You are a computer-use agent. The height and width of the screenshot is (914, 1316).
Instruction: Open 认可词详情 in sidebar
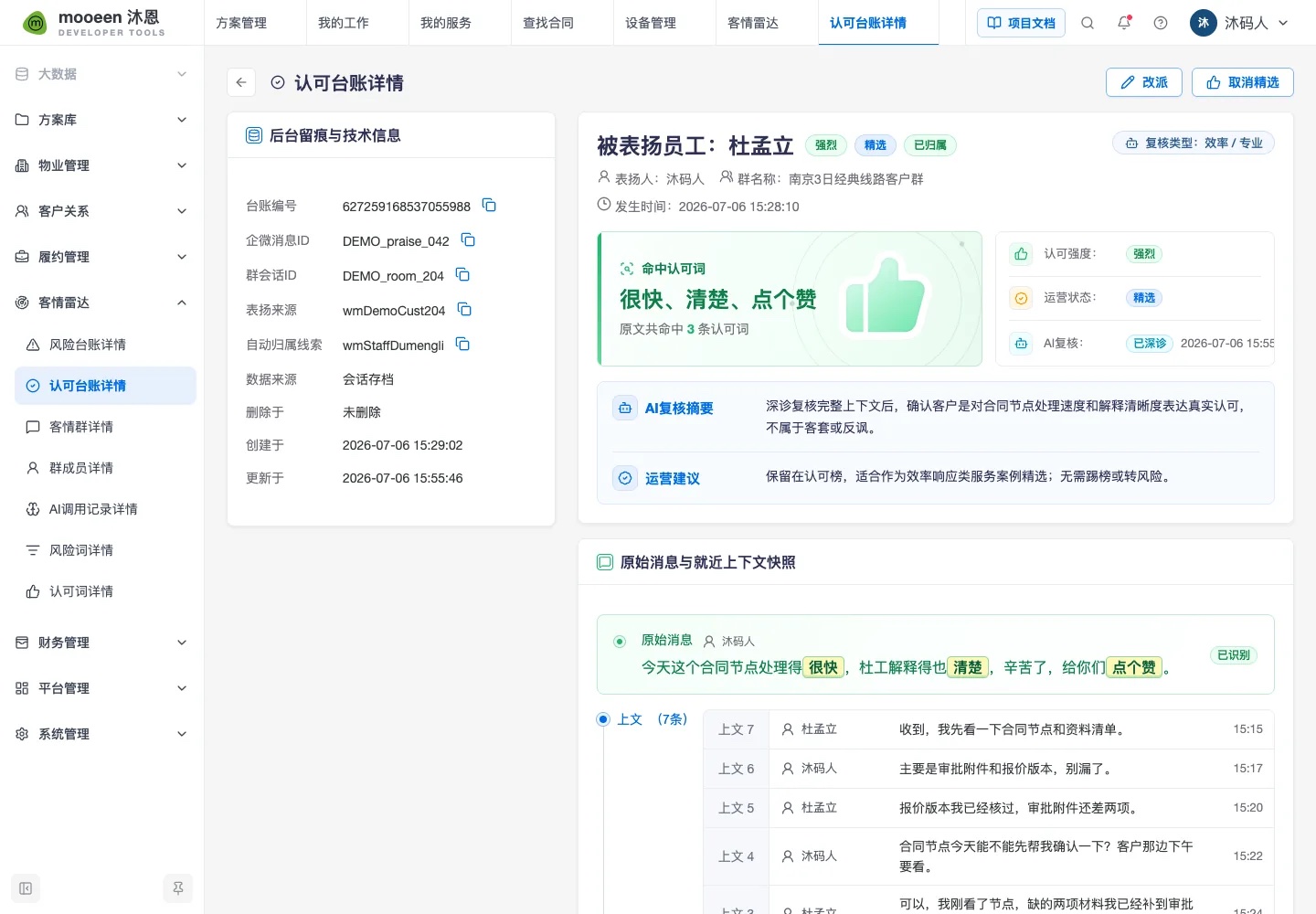pyautogui.click(x=105, y=591)
